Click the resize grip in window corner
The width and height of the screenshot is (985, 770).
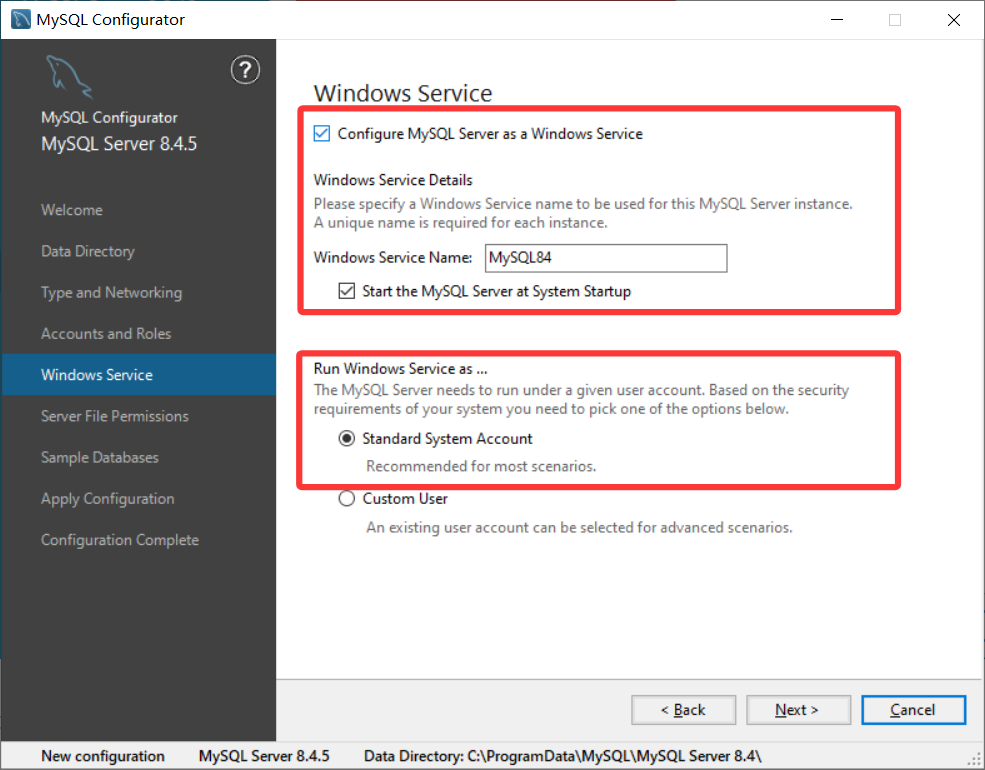click(974, 760)
